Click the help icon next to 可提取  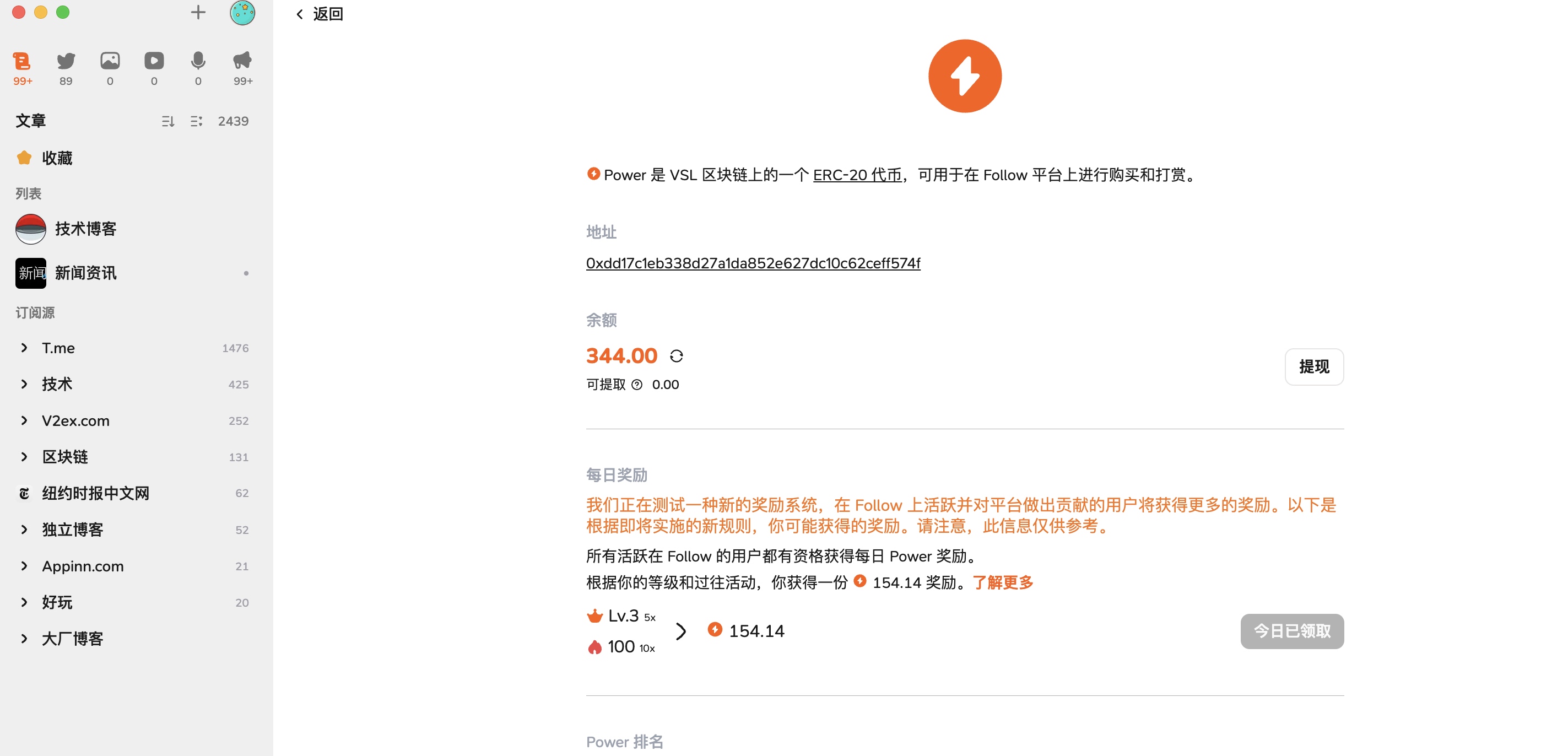(x=637, y=384)
